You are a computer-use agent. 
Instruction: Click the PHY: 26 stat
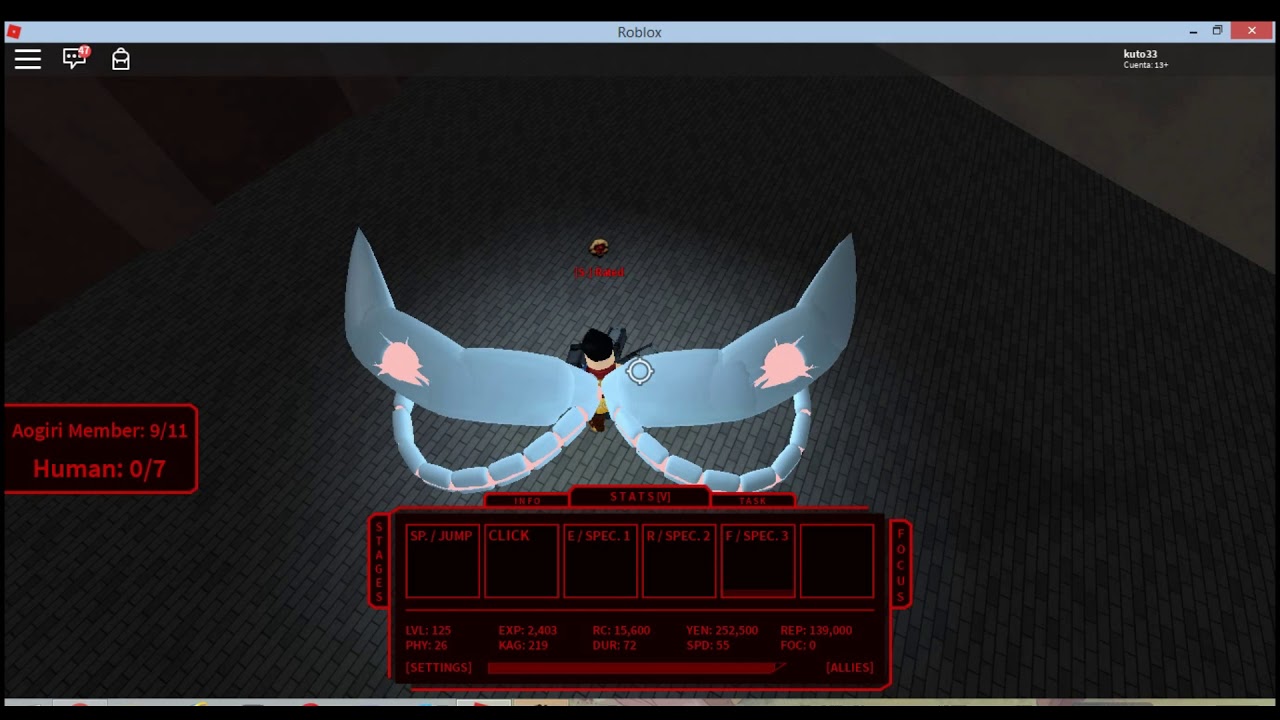click(x=426, y=646)
